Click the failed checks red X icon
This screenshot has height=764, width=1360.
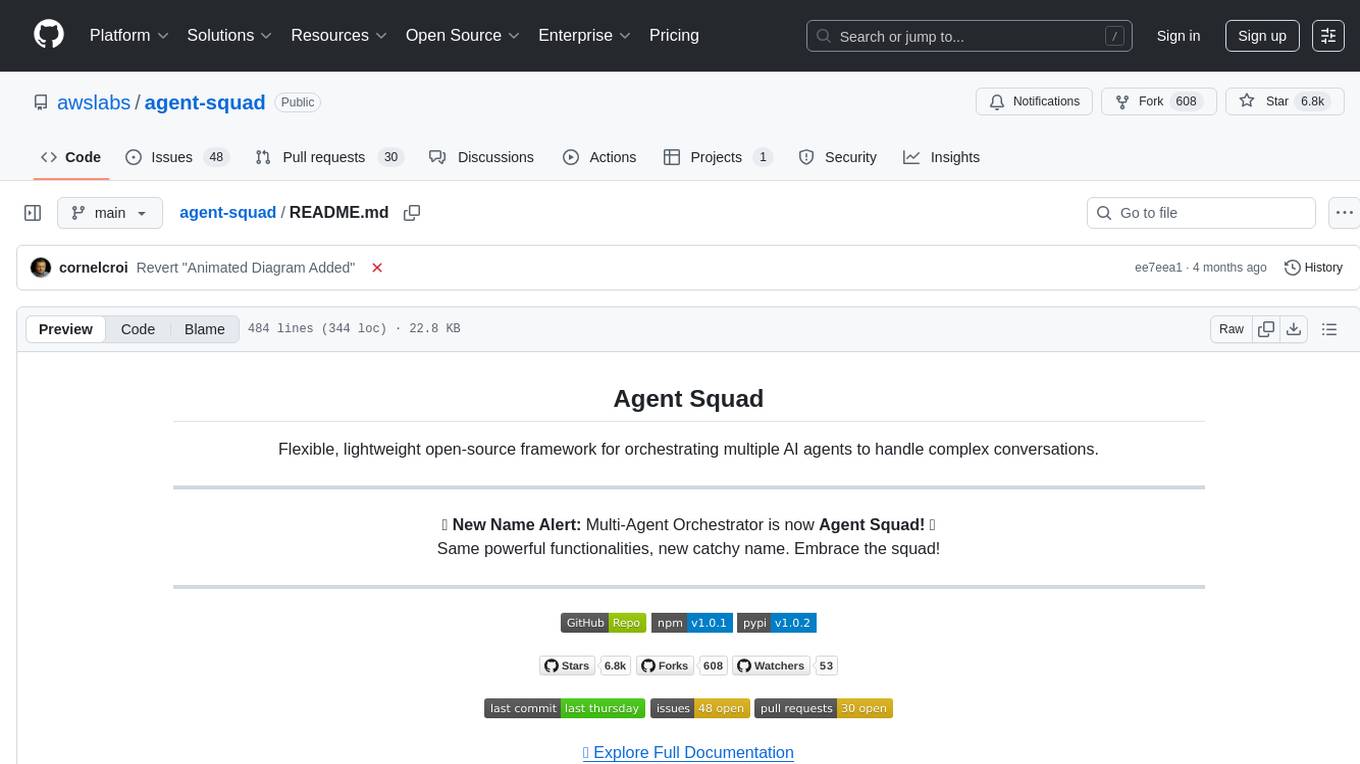click(x=377, y=267)
